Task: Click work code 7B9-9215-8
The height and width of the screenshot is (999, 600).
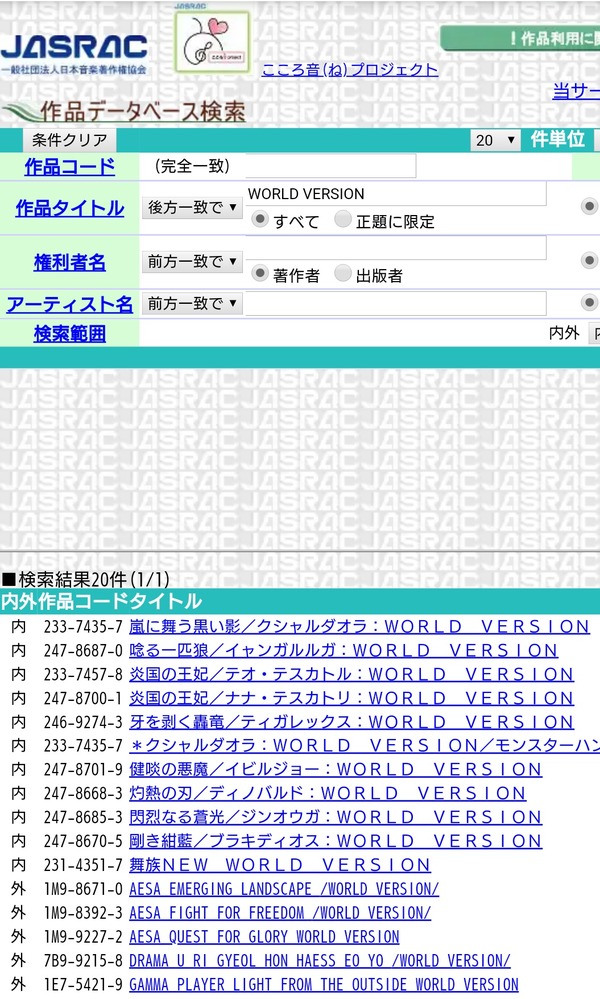Action: pos(83,961)
